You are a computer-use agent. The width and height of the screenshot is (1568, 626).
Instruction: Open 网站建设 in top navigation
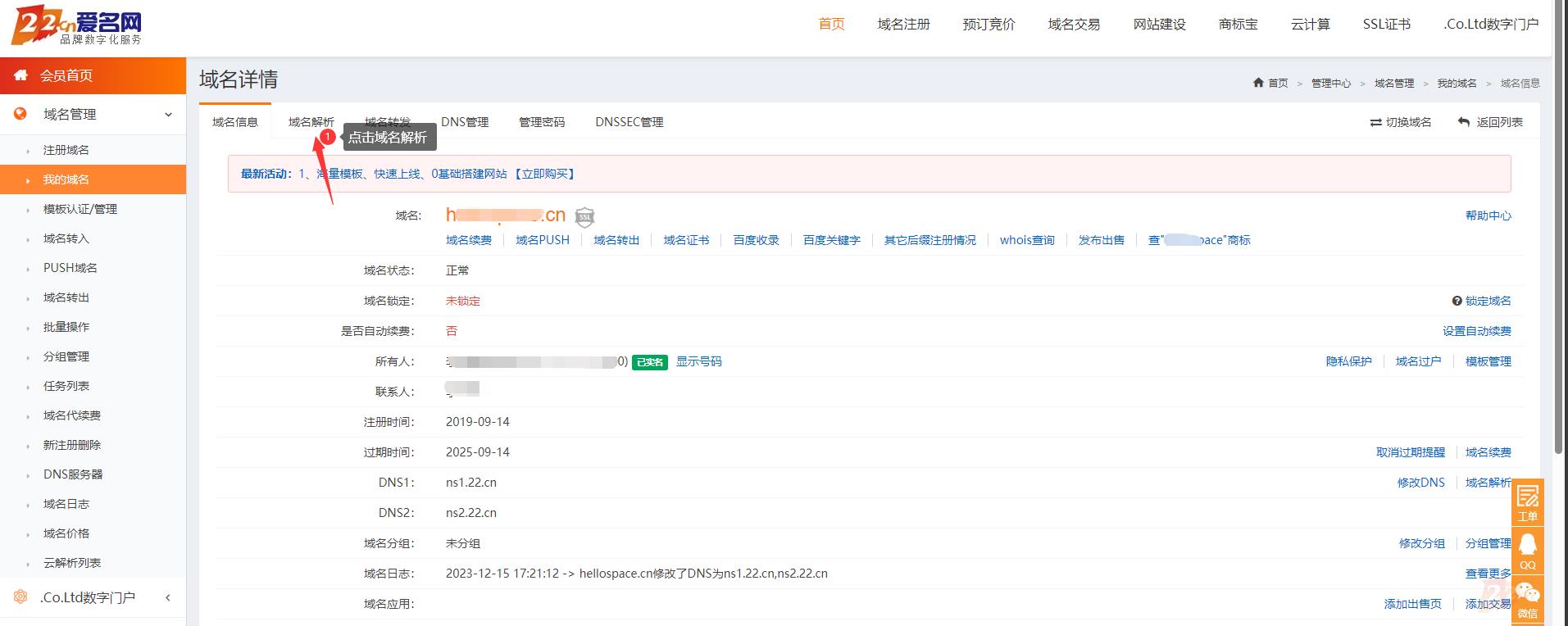coord(1160,25)
